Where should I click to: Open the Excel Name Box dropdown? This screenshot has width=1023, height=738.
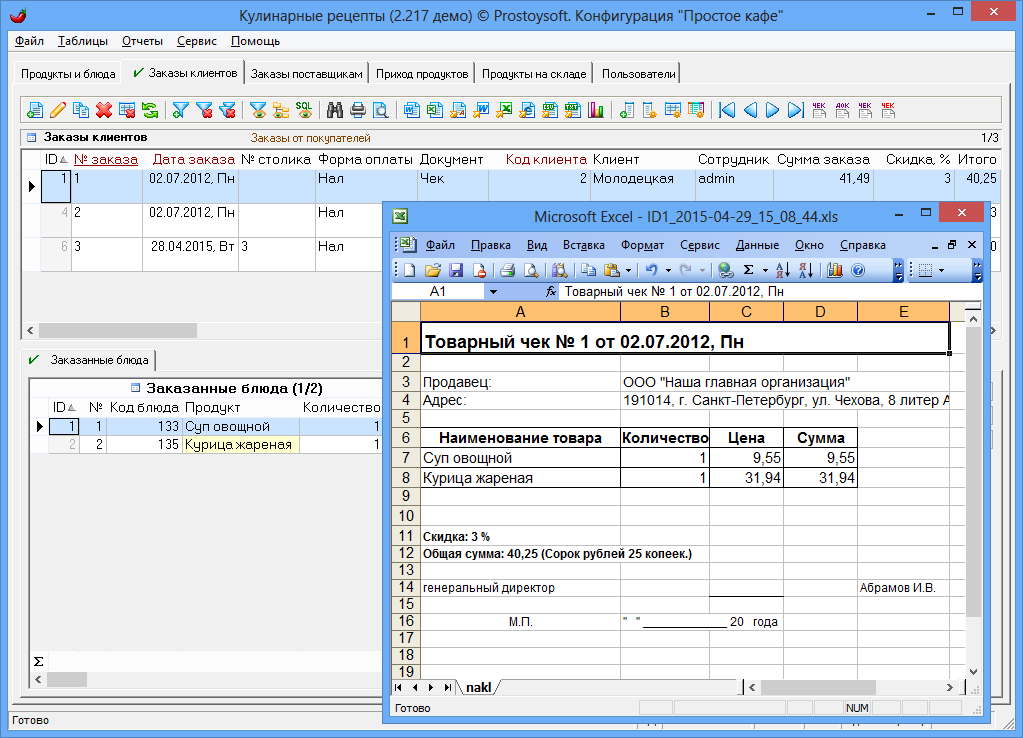point(492,292)
